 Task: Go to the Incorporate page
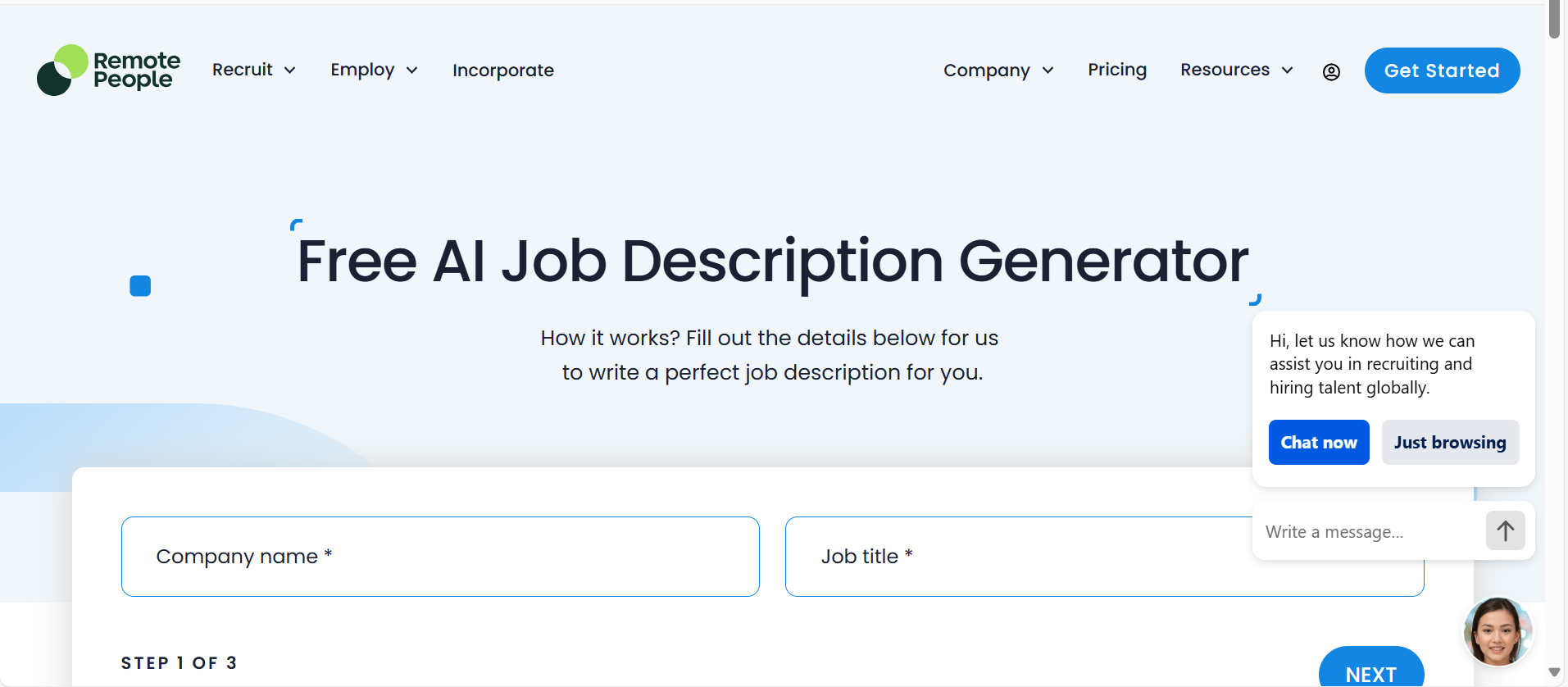coord(503,71)
